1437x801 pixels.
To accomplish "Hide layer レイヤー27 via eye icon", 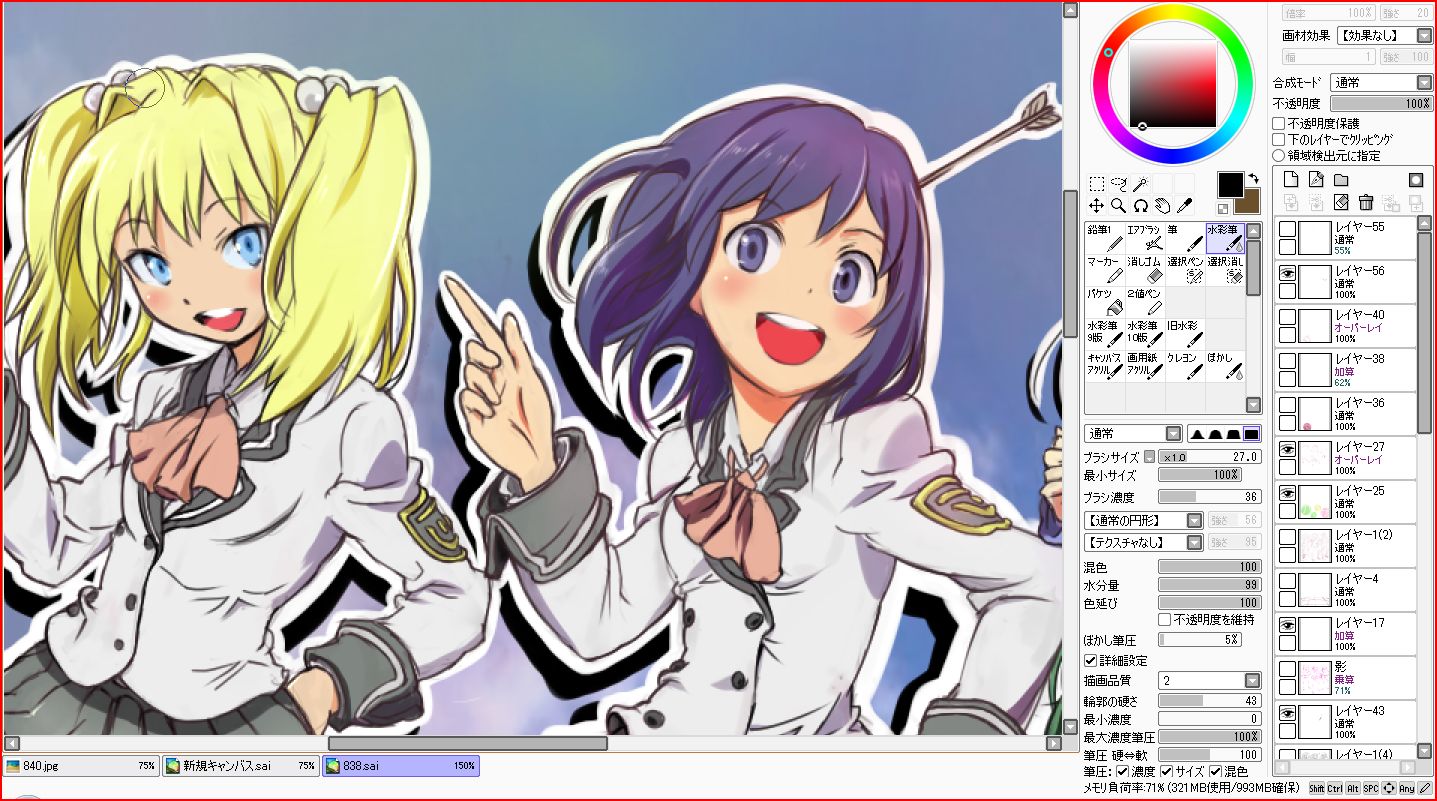I will coord(1287,448).
